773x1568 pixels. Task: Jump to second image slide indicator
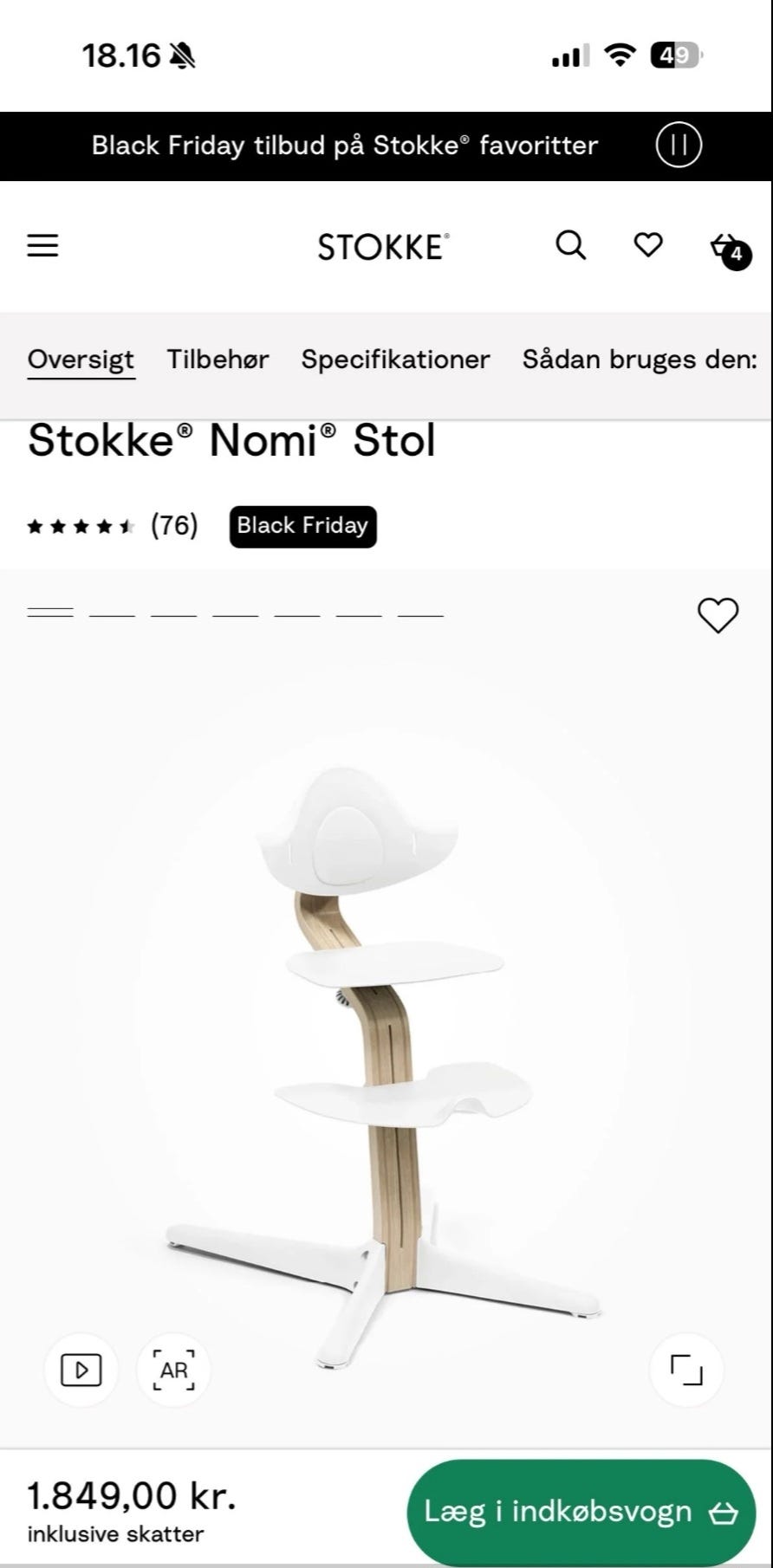[112, 614]
